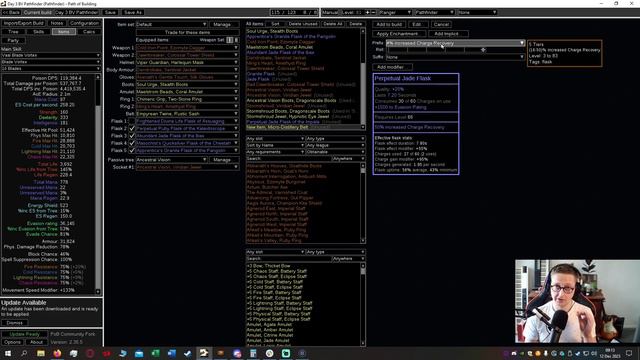640x360 pixels.
Task: Select Maelstrom Beads, Coral Amulet in All items
Action: (x=280, y=47)
